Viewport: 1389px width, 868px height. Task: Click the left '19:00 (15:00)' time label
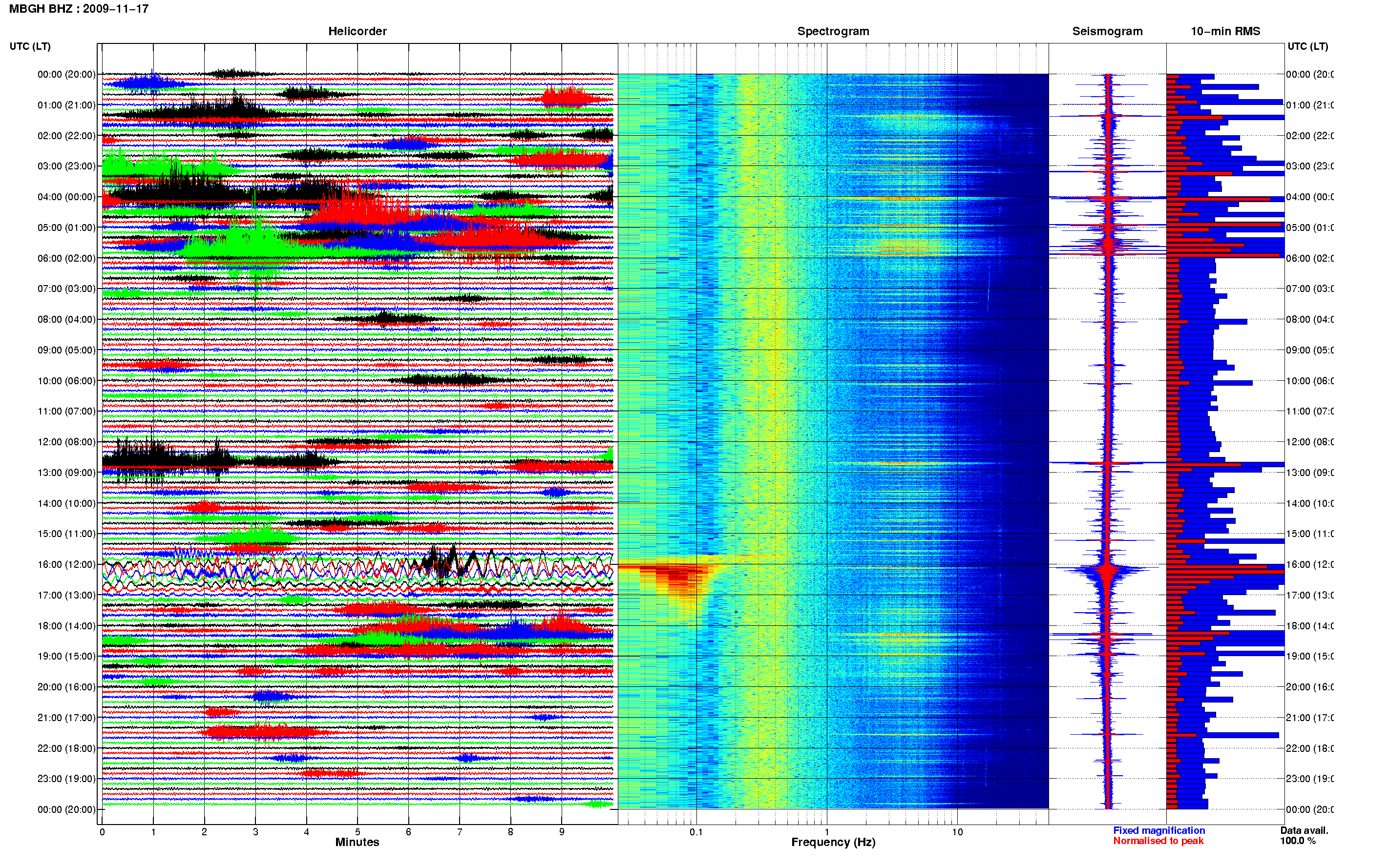click(66, 656)
